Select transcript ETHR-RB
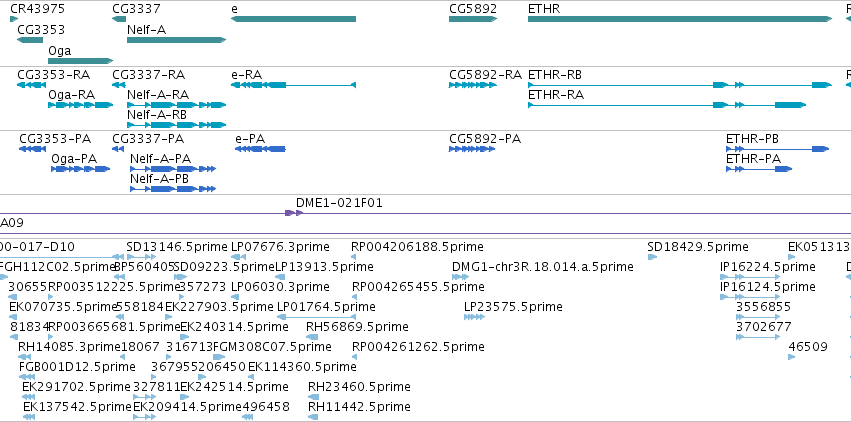Image resolution: width=851 pixels, height=422 pixels. click(680, 85)
